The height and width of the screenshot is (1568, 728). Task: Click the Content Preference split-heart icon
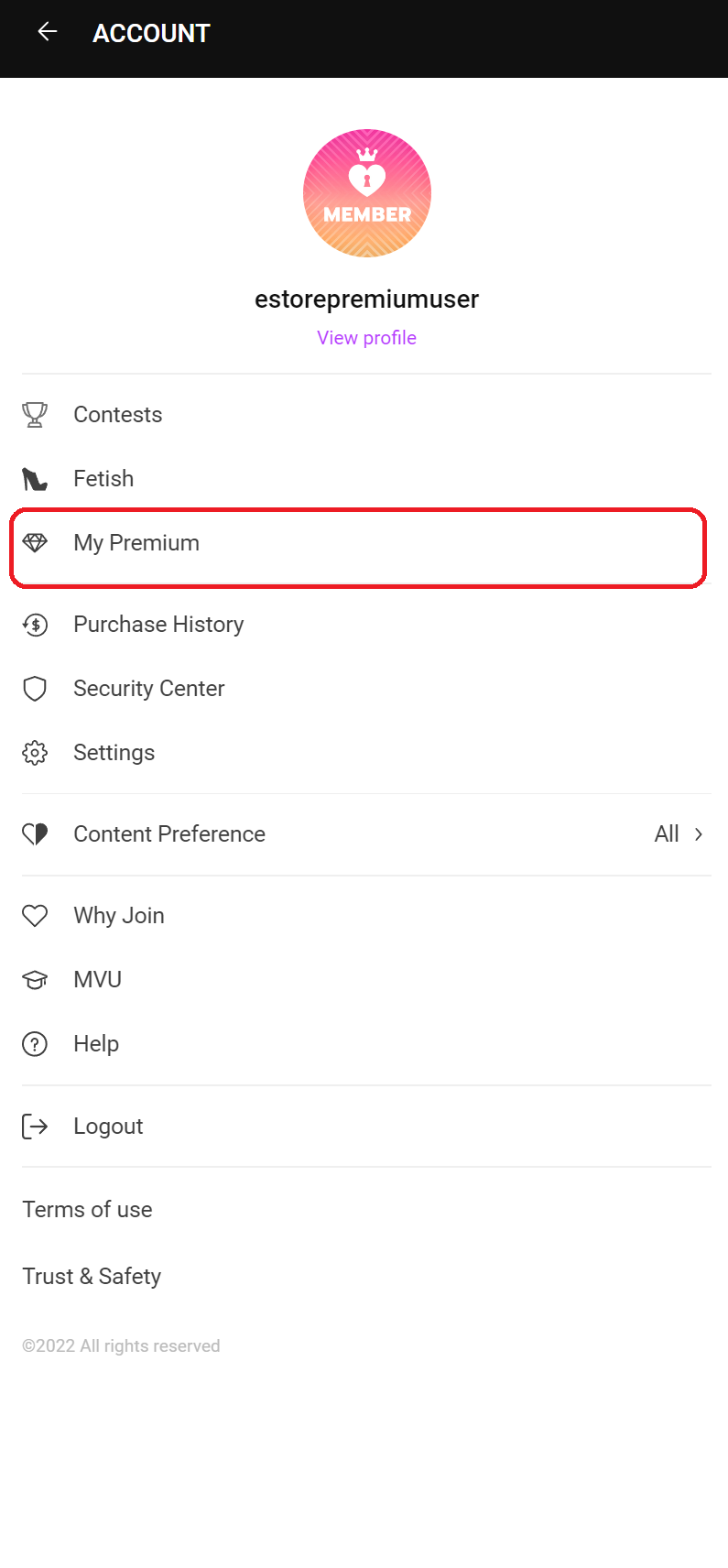tap(35, 834)
